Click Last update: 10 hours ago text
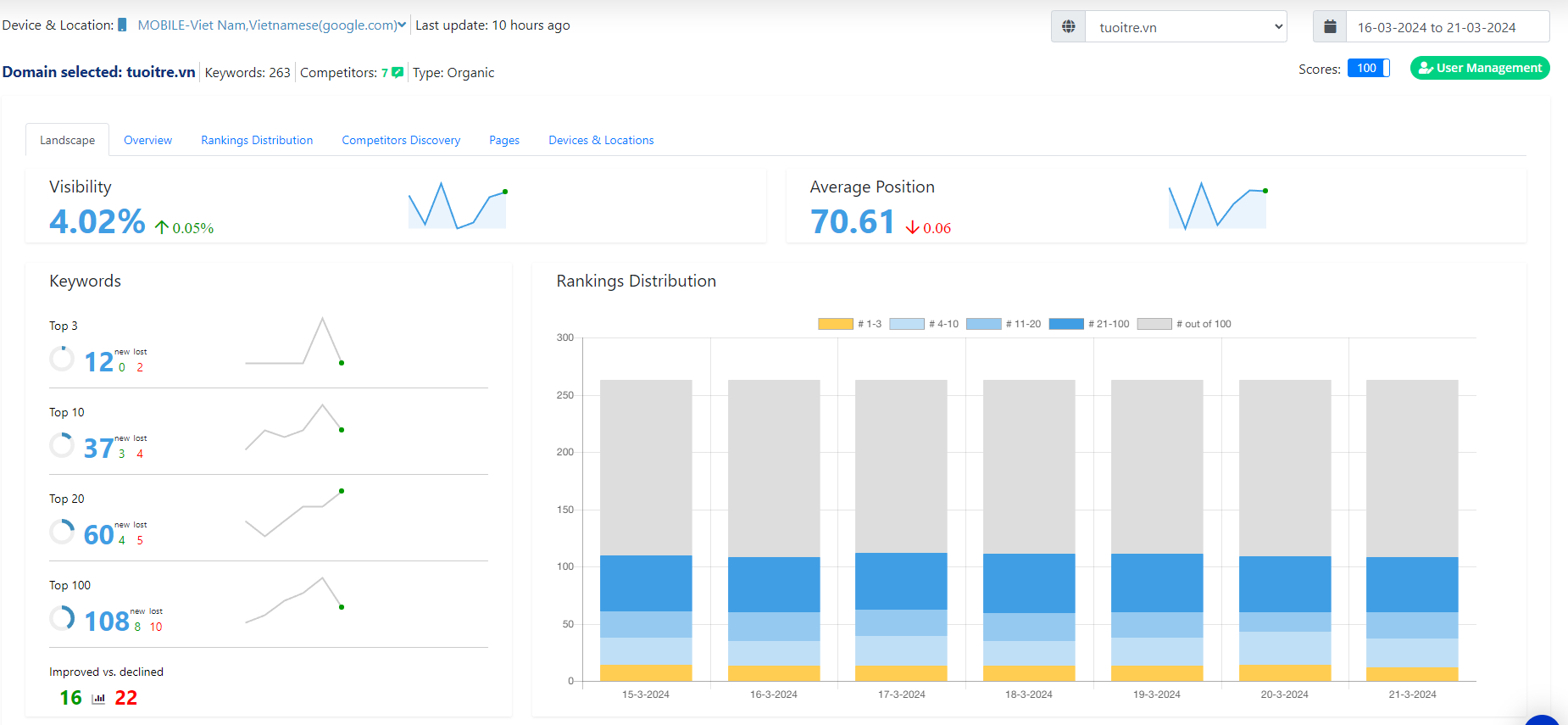Image resolution: width=1568 pixels, height=725 pixels. 492,25
